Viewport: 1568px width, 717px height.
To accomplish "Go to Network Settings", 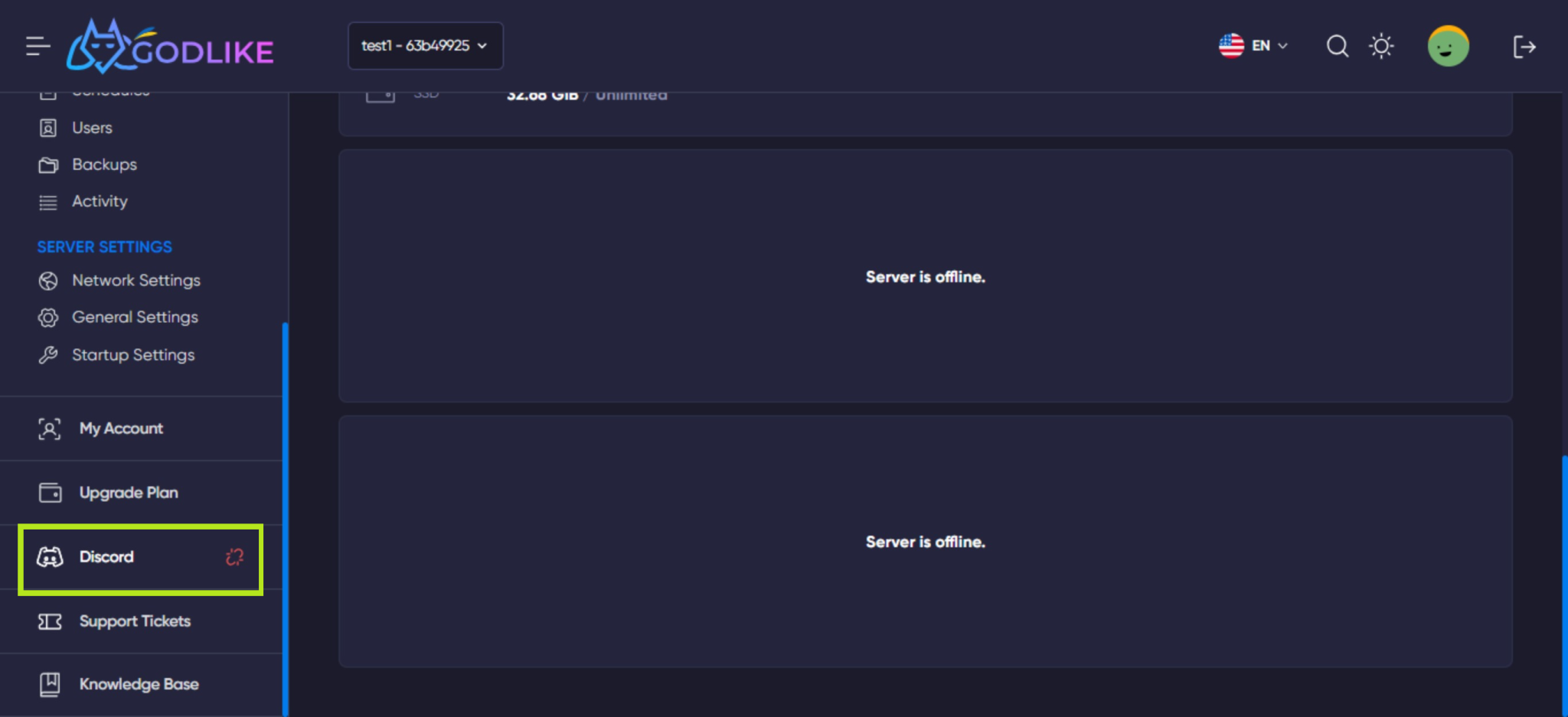I will [136, 281].
